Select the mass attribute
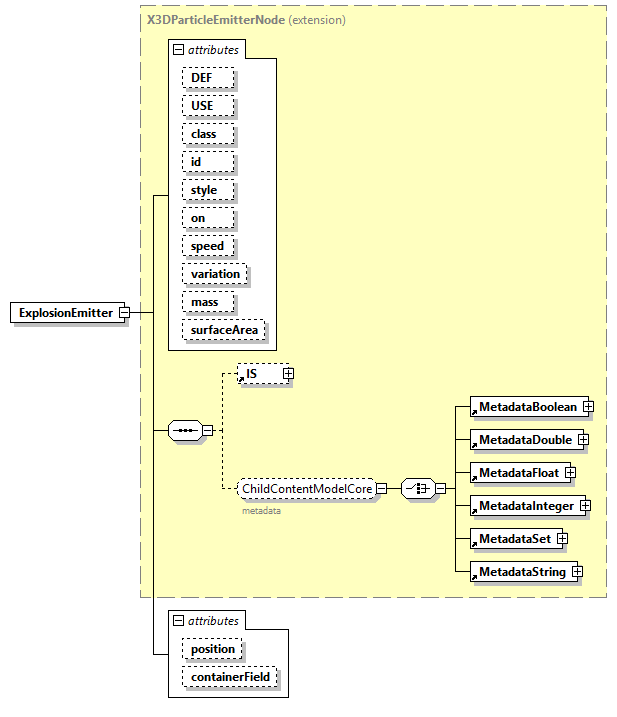Screen dimensions: 617x717 click(x=208, y=302)
